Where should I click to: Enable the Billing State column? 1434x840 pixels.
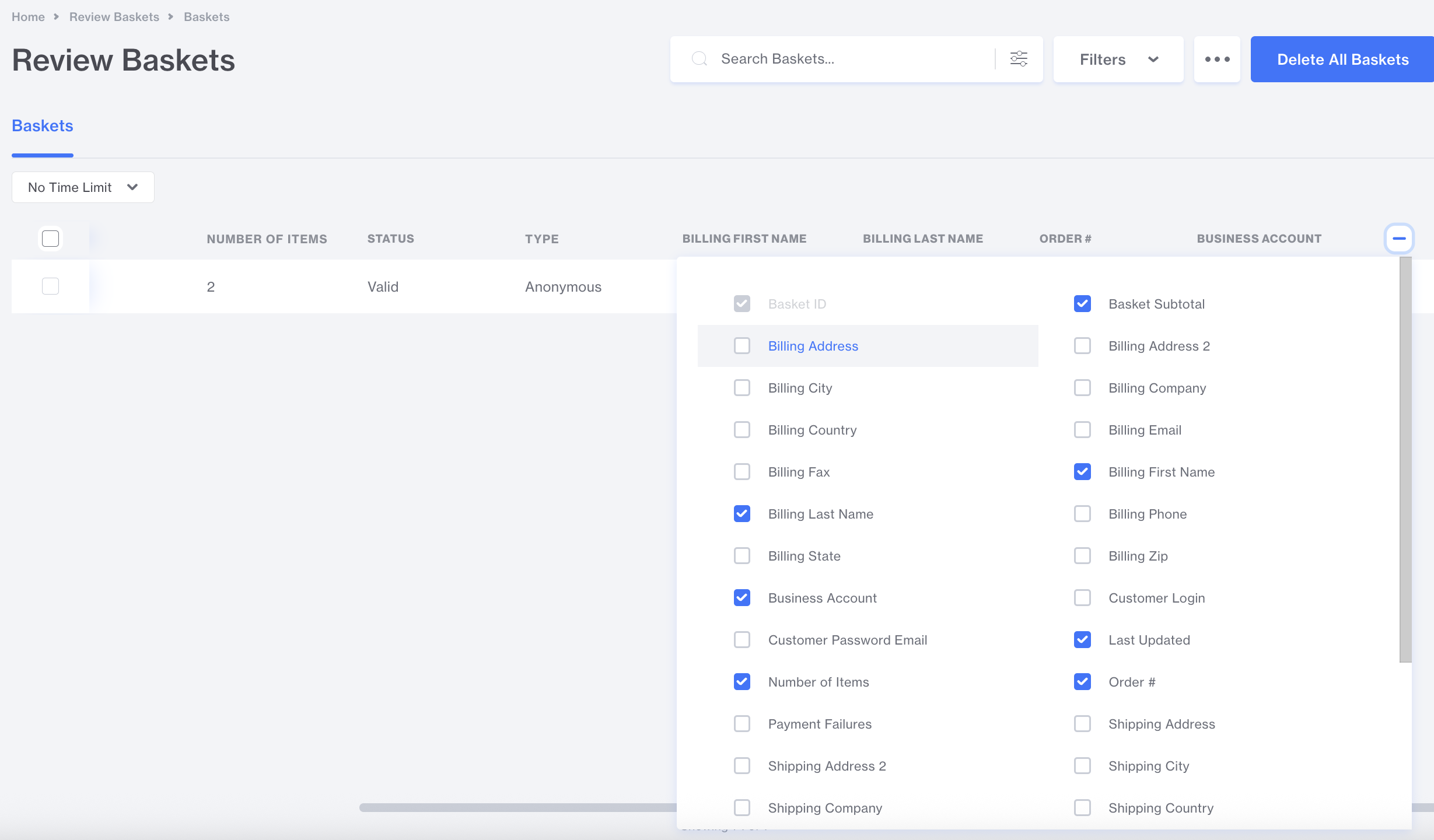(x=742, y=556)
